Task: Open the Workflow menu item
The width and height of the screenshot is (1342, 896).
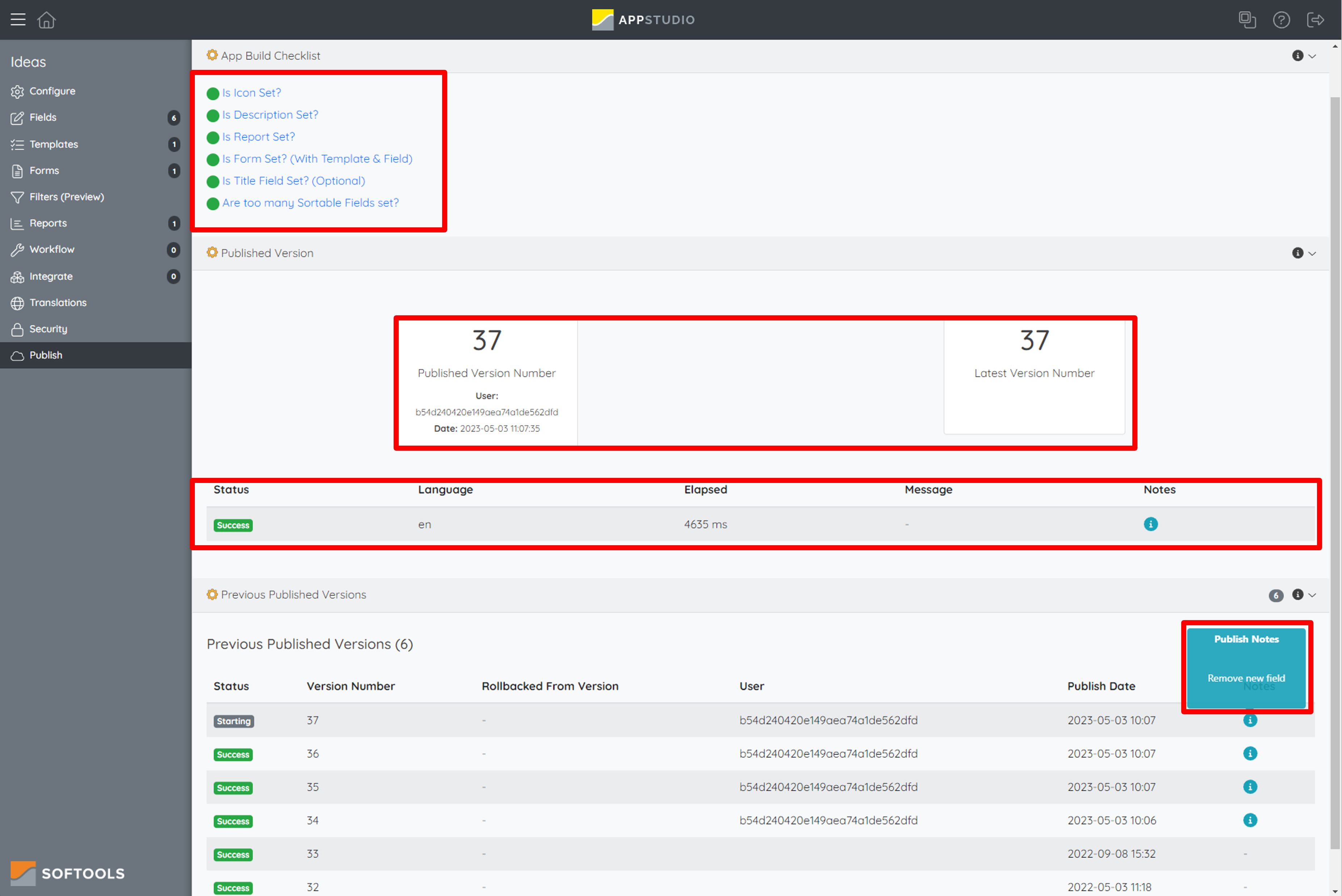Action: [x=96, y=250]
